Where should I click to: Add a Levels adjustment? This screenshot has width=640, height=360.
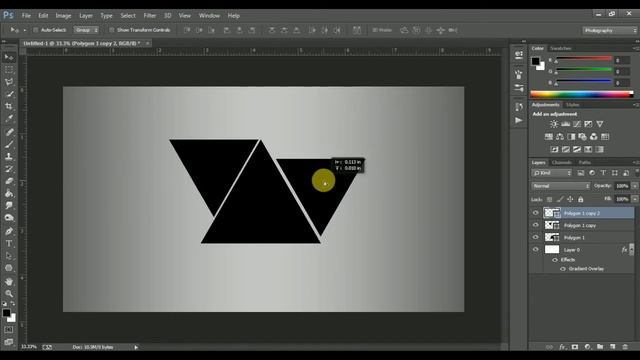[565, 124]
